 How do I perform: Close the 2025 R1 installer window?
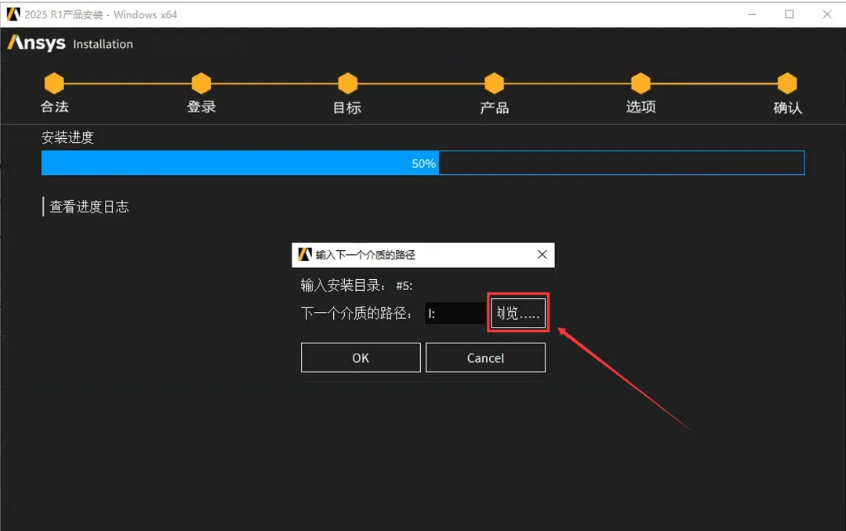point(827,15)
